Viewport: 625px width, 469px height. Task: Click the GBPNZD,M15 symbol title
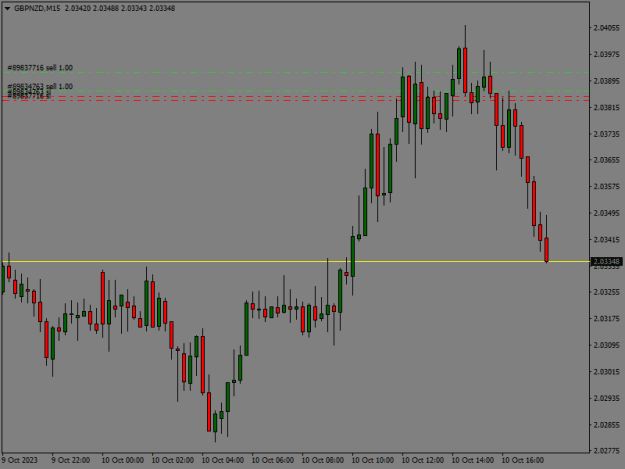tap(37, 8)
